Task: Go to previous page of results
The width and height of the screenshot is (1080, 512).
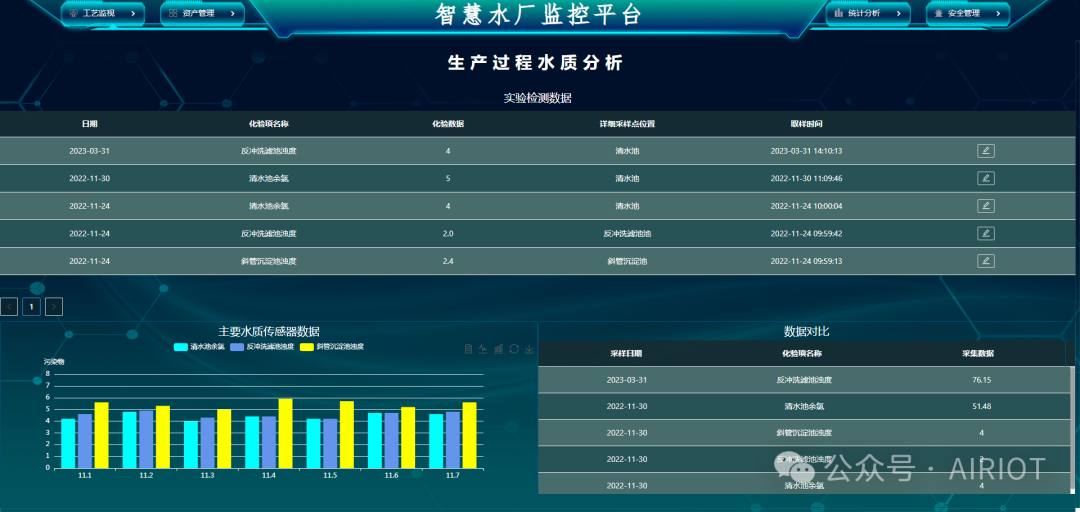Action: (9, 307)
